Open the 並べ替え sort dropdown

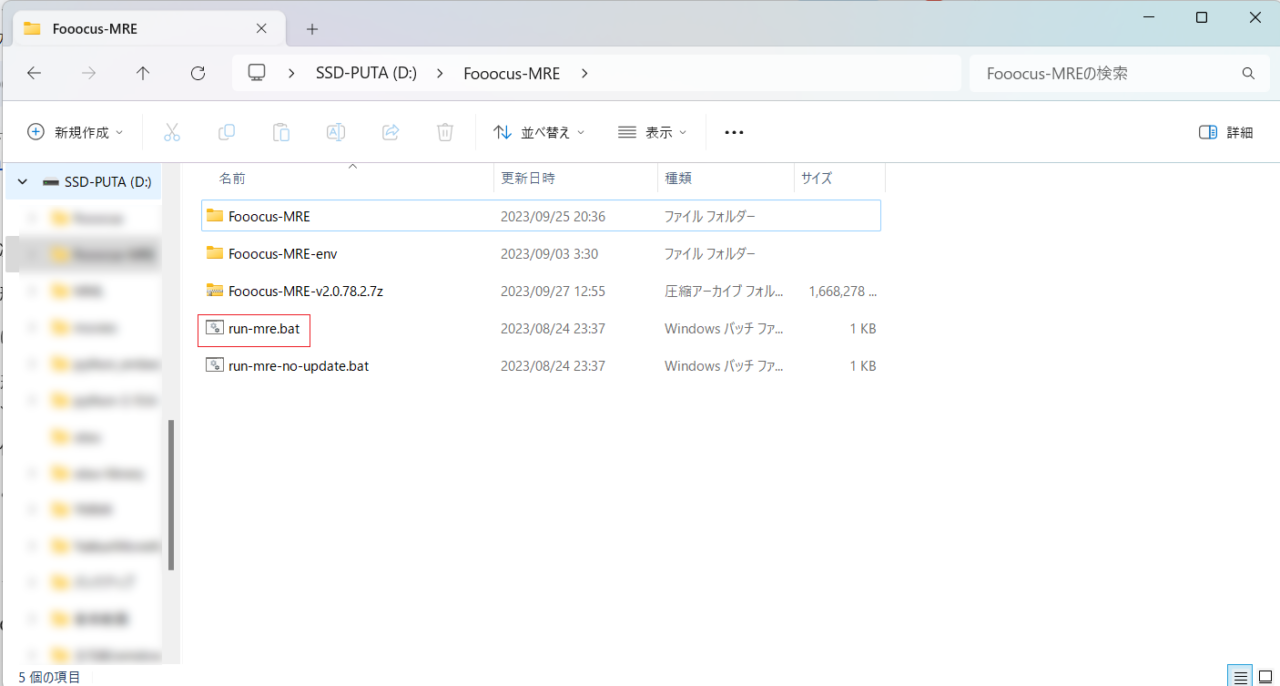pyautogui.click(x=539, y=132)
